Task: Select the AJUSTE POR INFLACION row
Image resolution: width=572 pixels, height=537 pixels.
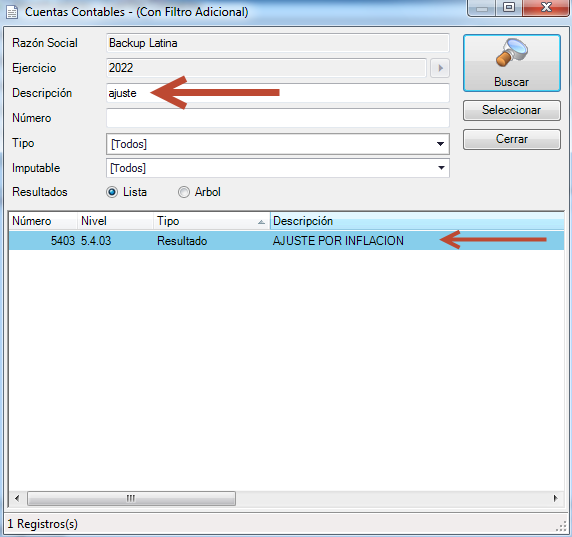Action: click(x=286, y=241)
